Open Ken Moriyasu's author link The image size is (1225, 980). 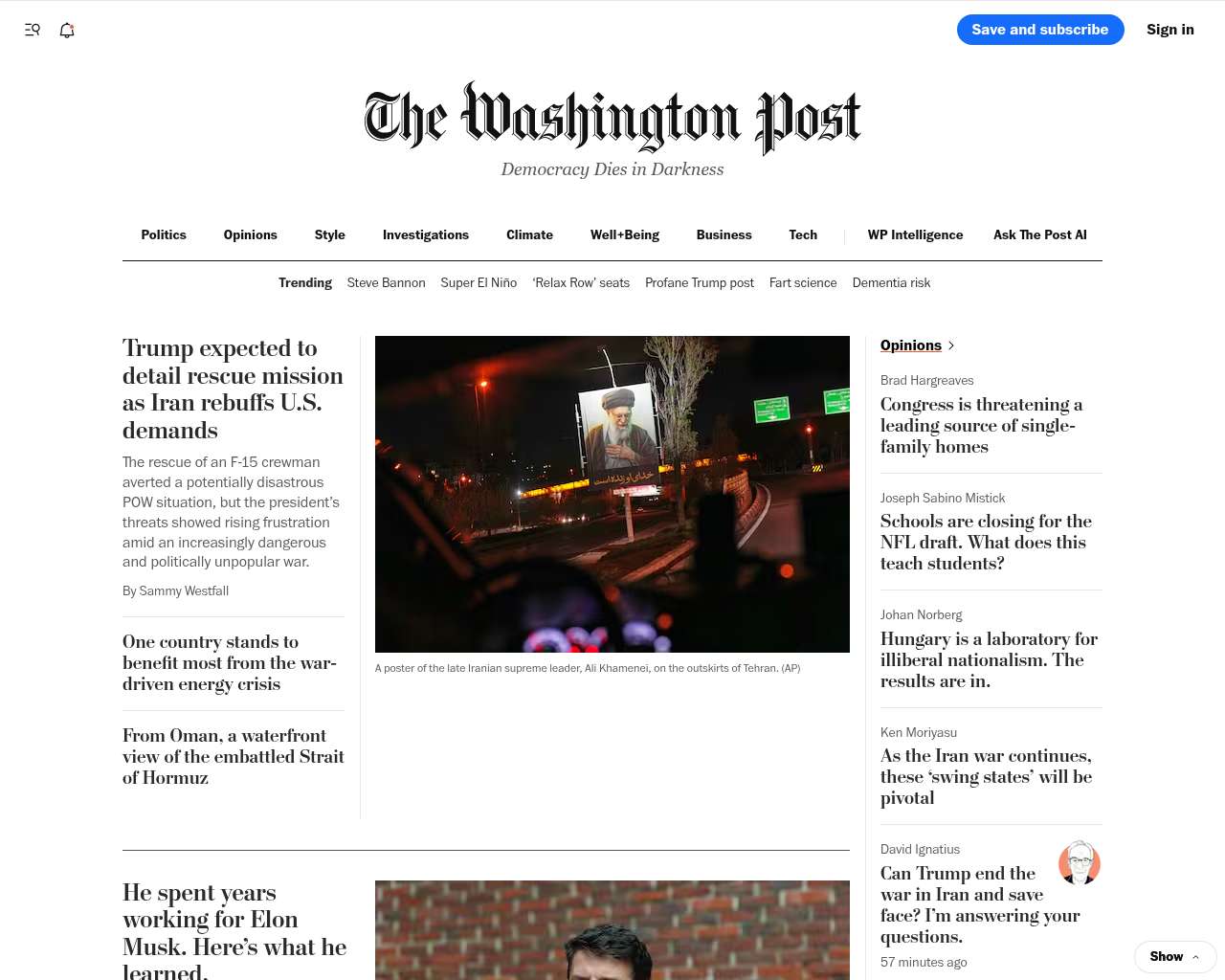tap(919, 733)
